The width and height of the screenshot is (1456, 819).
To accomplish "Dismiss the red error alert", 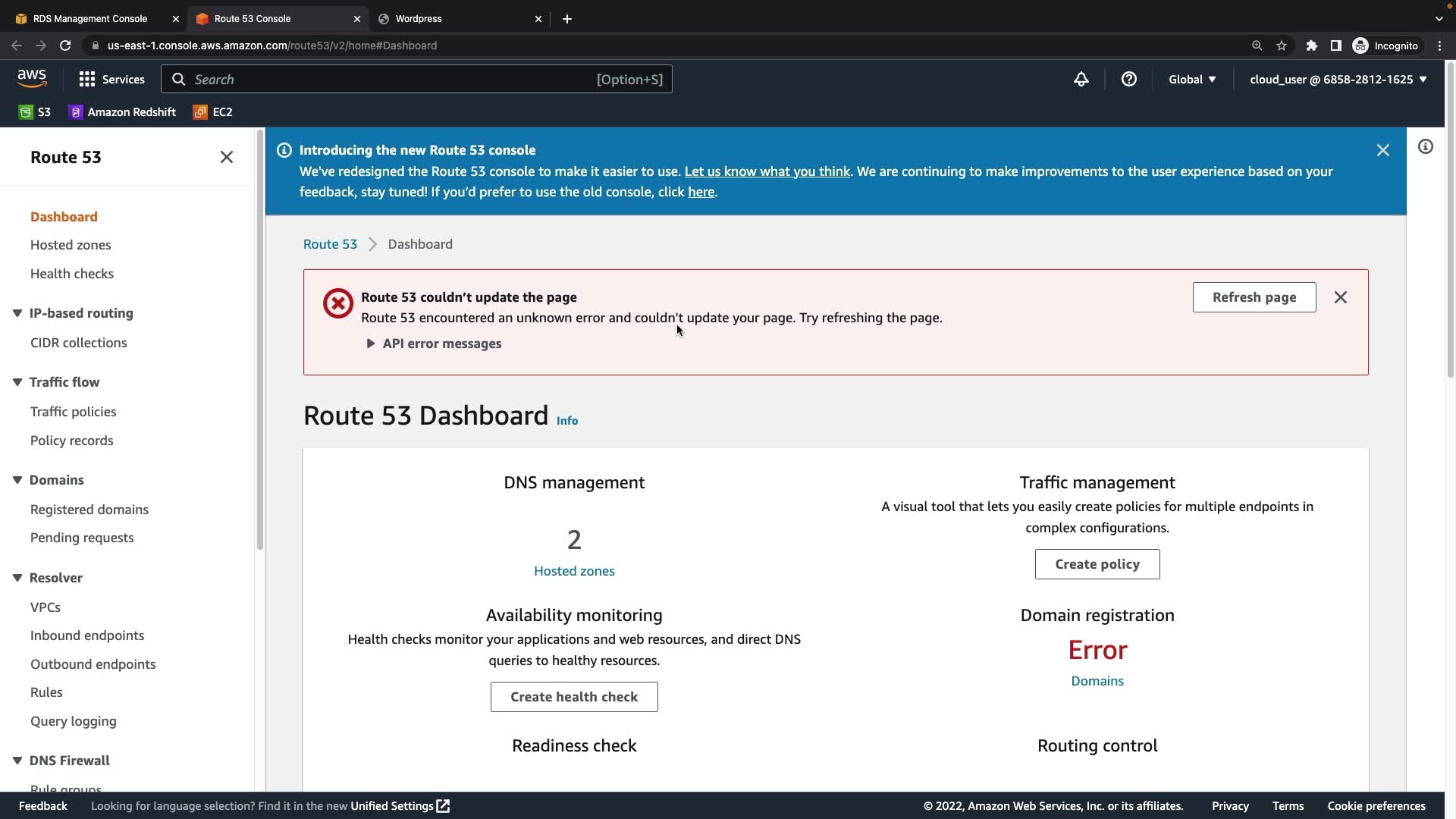I will tap(1341, 298).
